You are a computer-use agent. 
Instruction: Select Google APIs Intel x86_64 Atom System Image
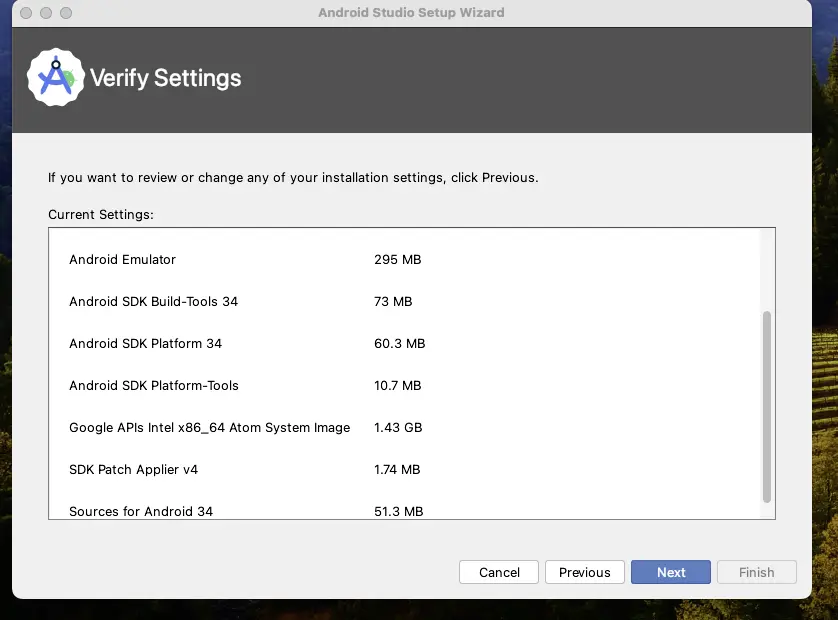pyautogui.click(x=210, y=428)
